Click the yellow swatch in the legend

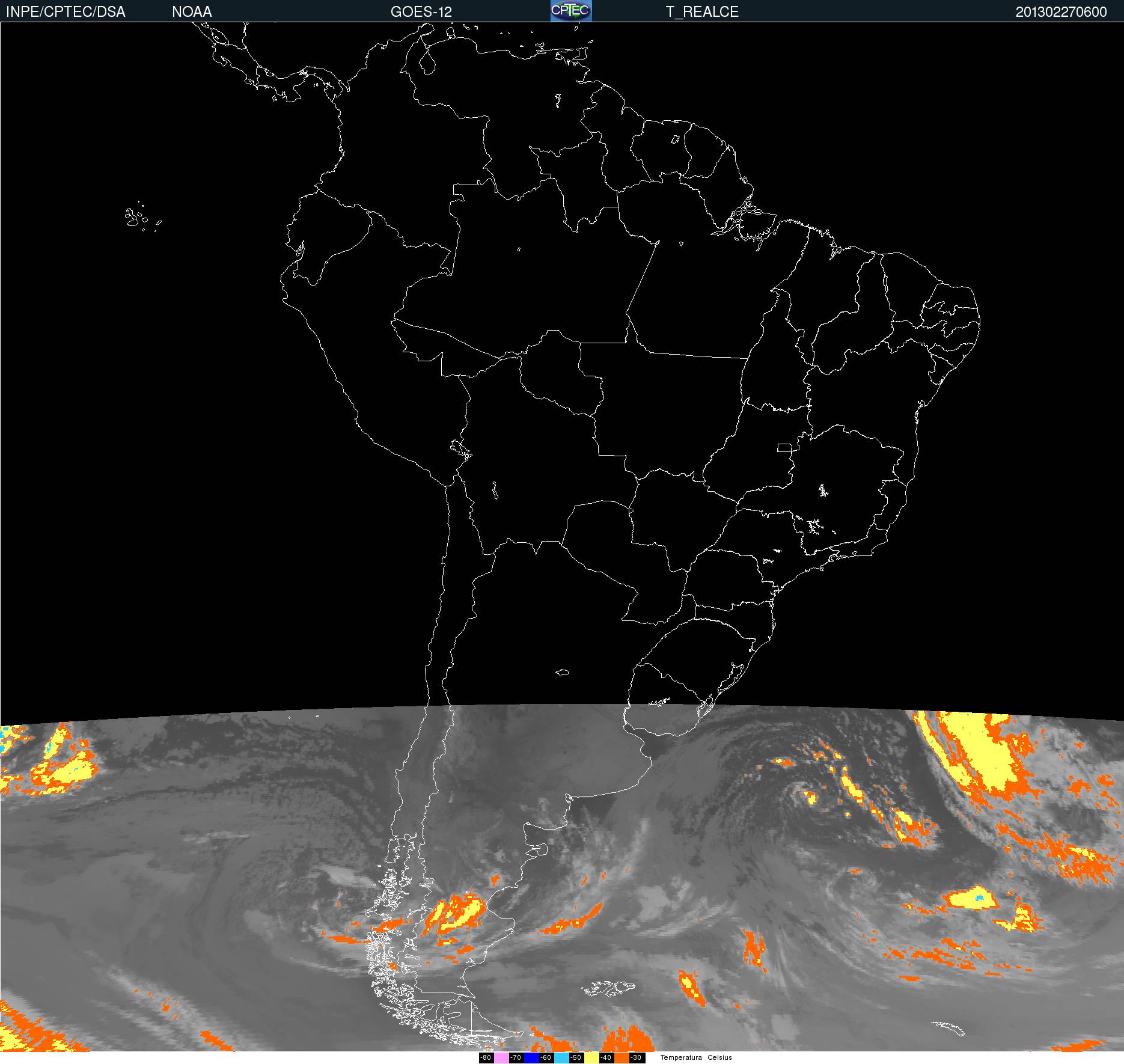591,1057
